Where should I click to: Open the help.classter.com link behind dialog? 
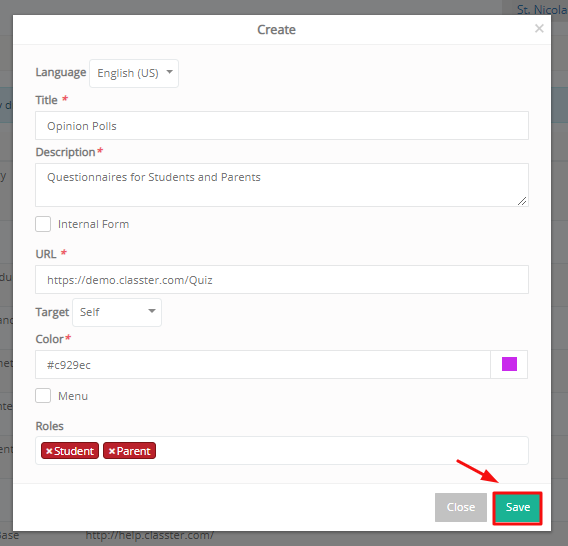[150, 536]
